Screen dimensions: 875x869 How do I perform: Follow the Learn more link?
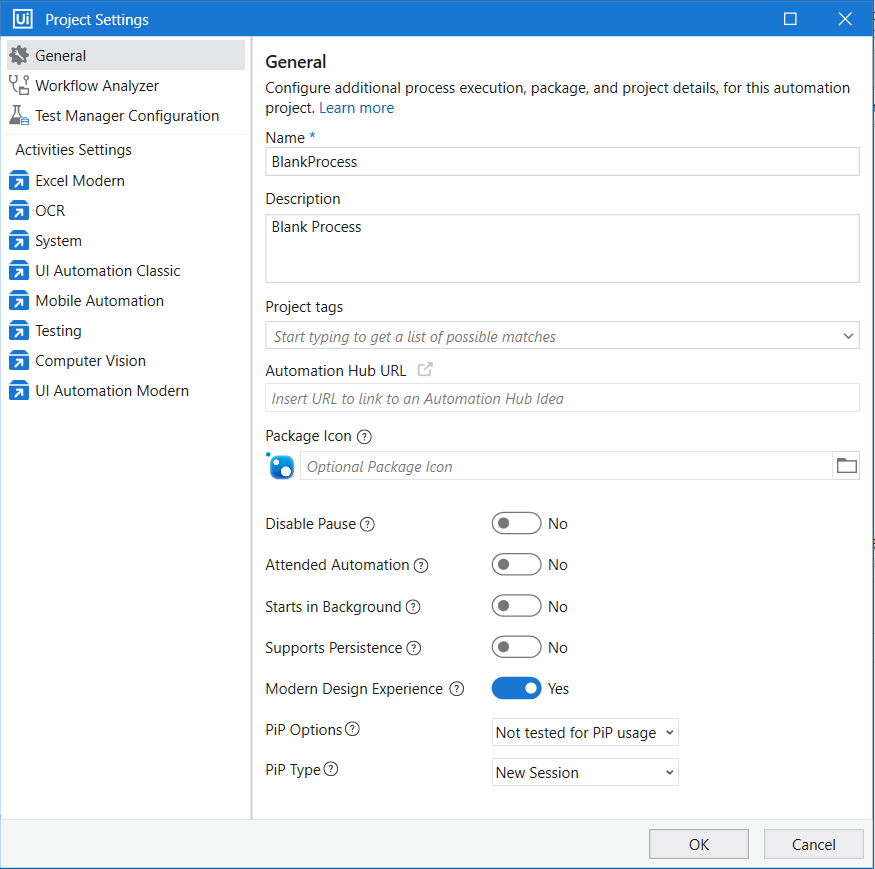357,108
